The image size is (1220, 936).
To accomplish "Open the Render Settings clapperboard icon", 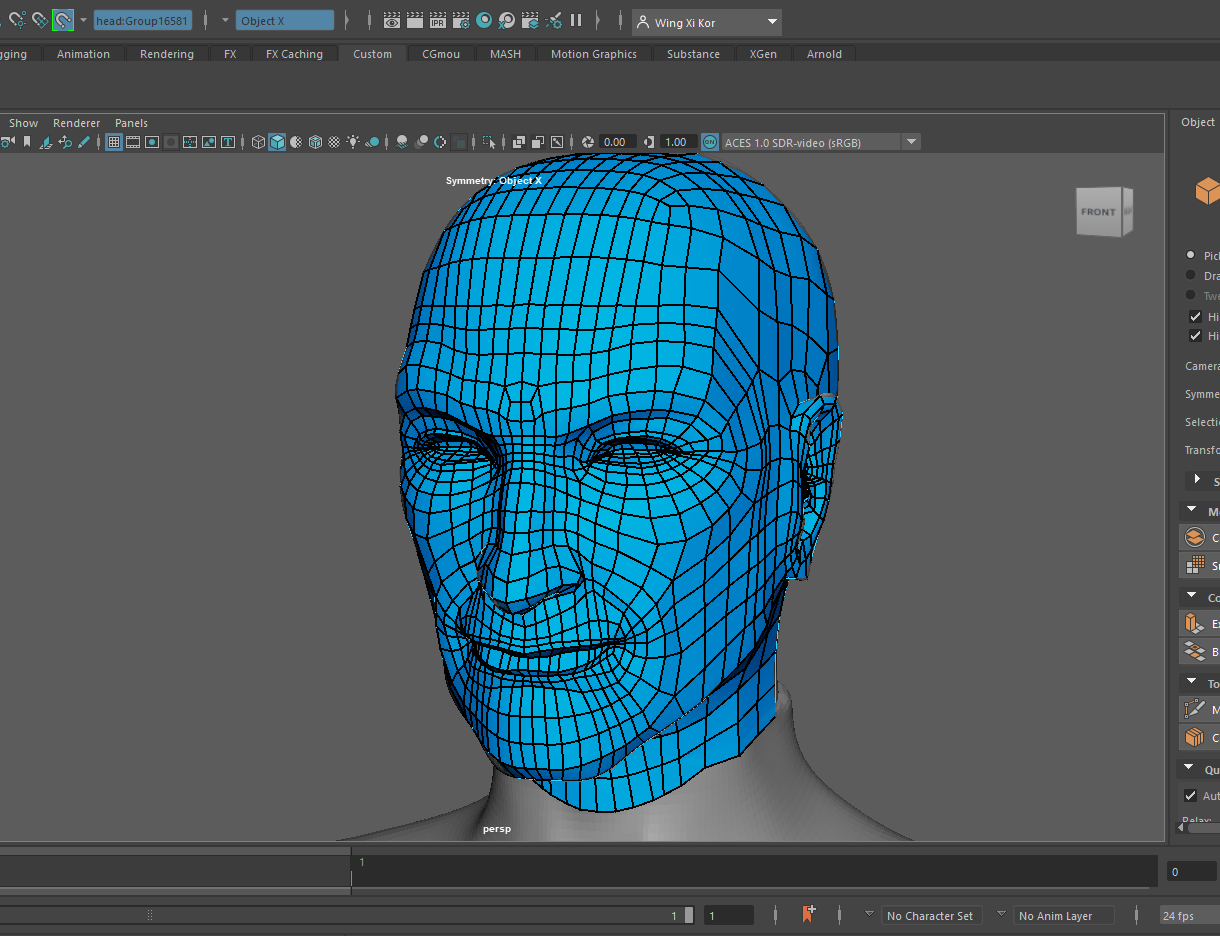I will click(461, 20).
